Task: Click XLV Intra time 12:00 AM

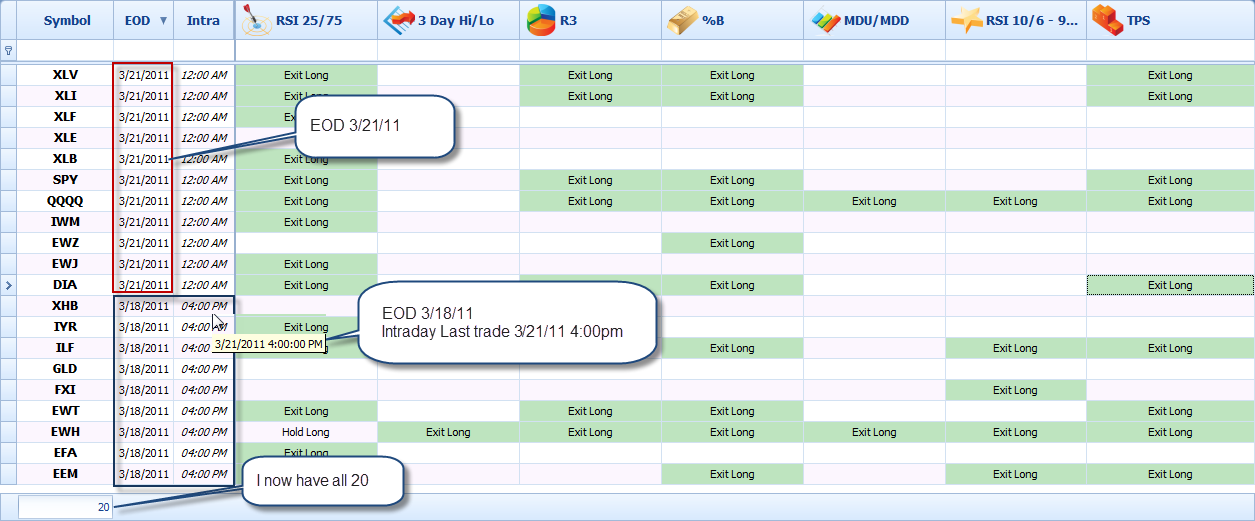Action: (204, 75)
